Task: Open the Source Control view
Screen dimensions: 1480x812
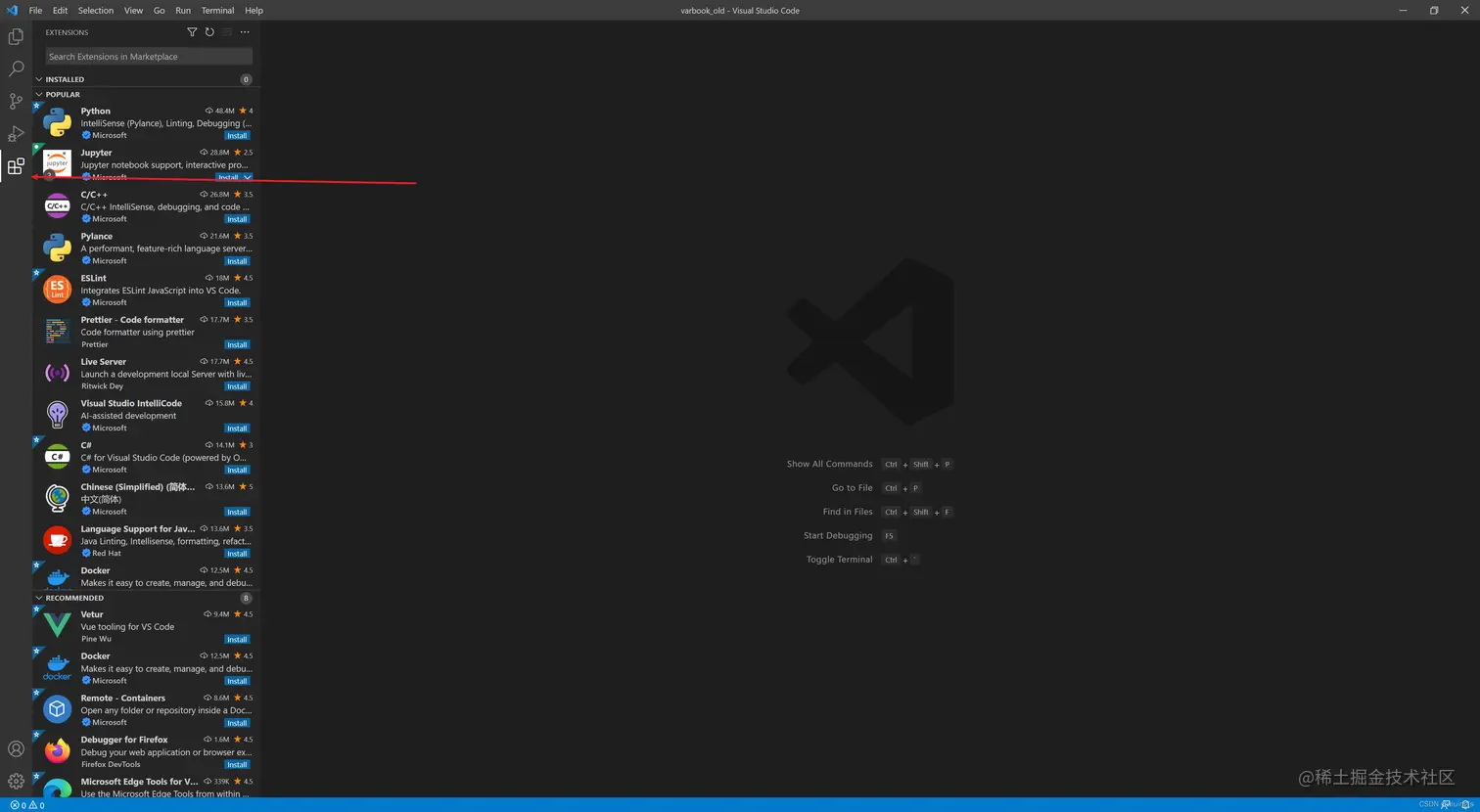Action: pyautogui.click(x=16, y=101)
